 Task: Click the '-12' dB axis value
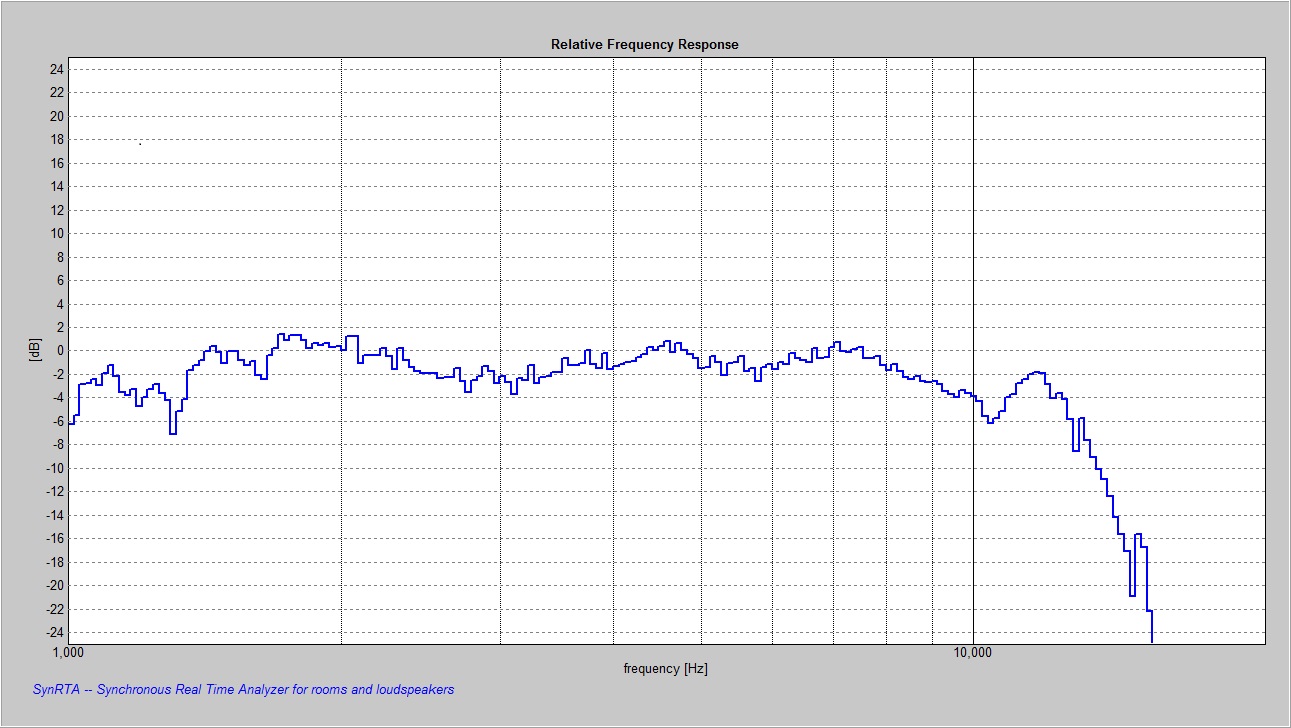click(x=55, y=492)
